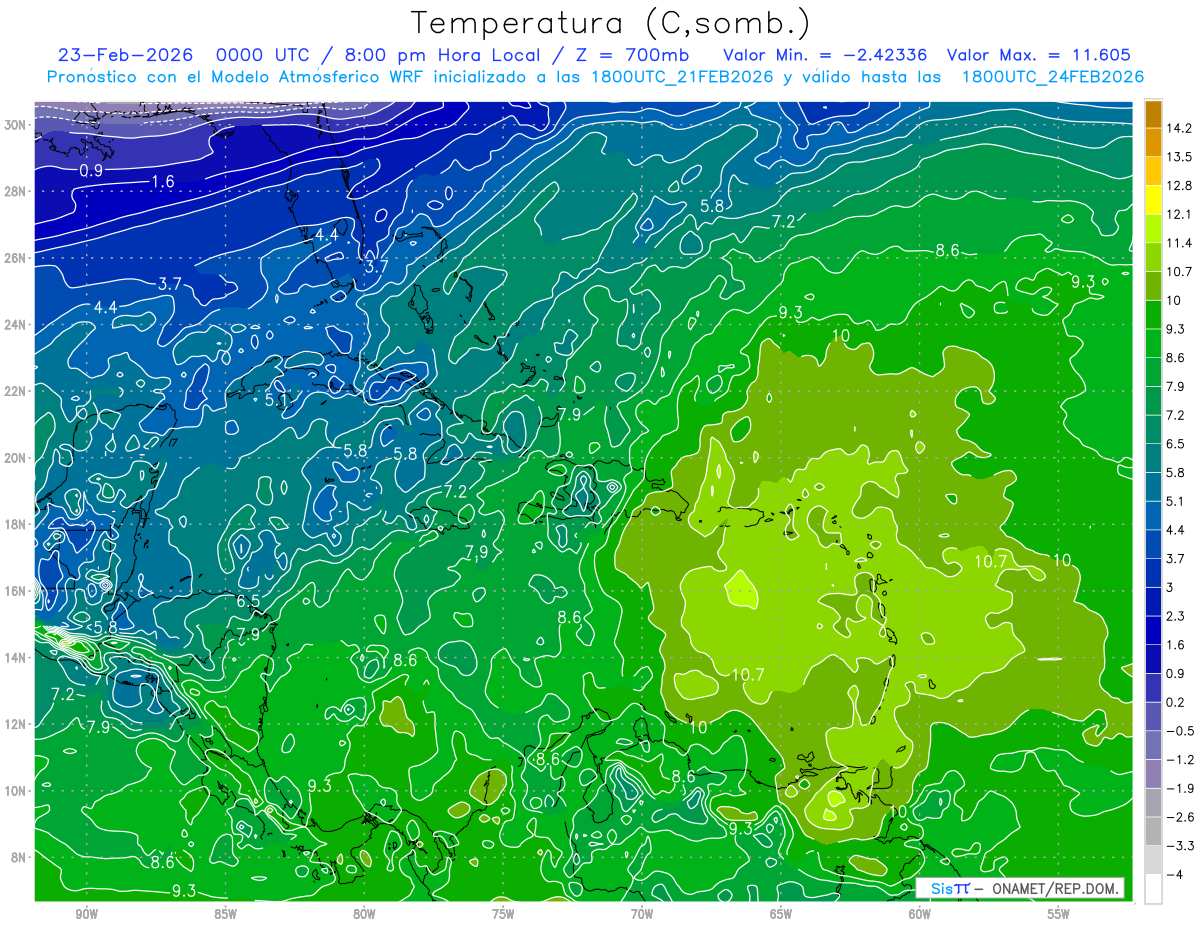
Task: Pick the white swatch below -4 on the scale
Action: pos(1153,888)
